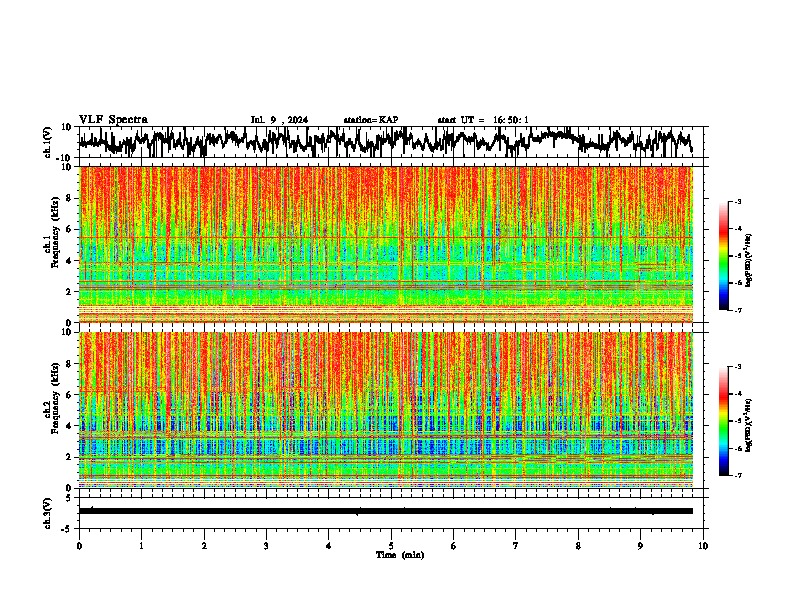The width and height of the screenshot is (792, 612).
Task: Click the "ch.1(V)" axis label
Action: coord(48,143)
